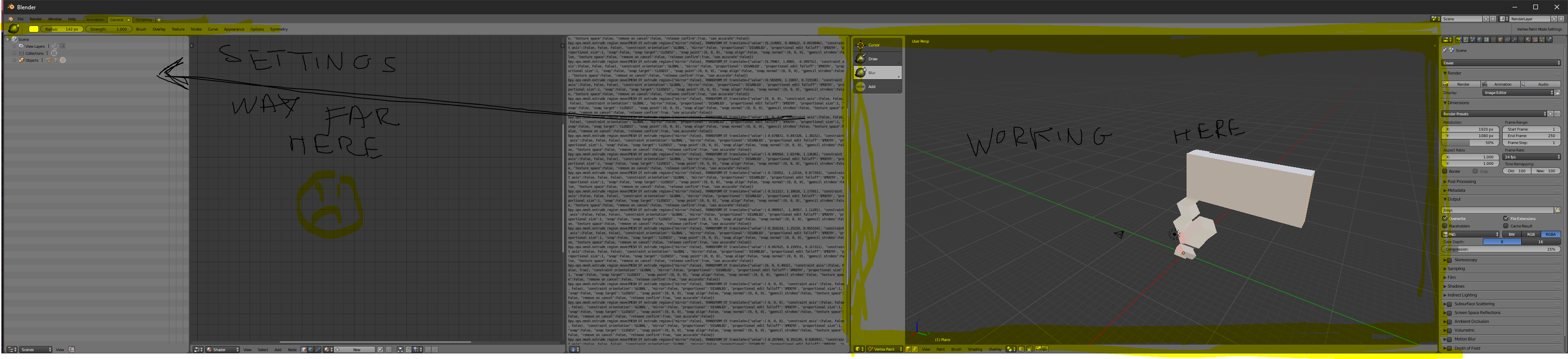Enable the Placeholders checkbox
Viewport: 1568px width, 359px height.
[1445, 226]
